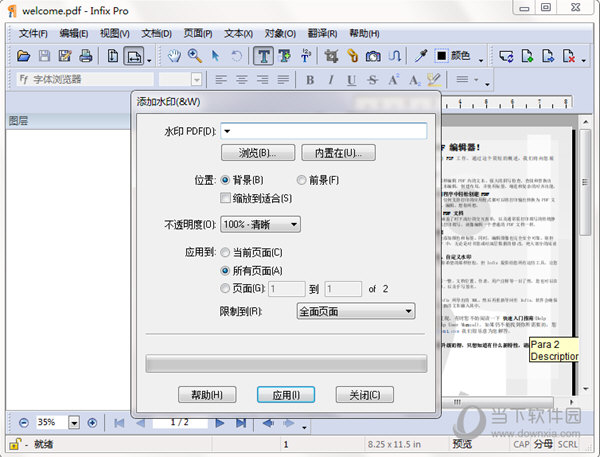The image size is (600, 457).
Task: Click the page range end field
Action: [343, 289]
